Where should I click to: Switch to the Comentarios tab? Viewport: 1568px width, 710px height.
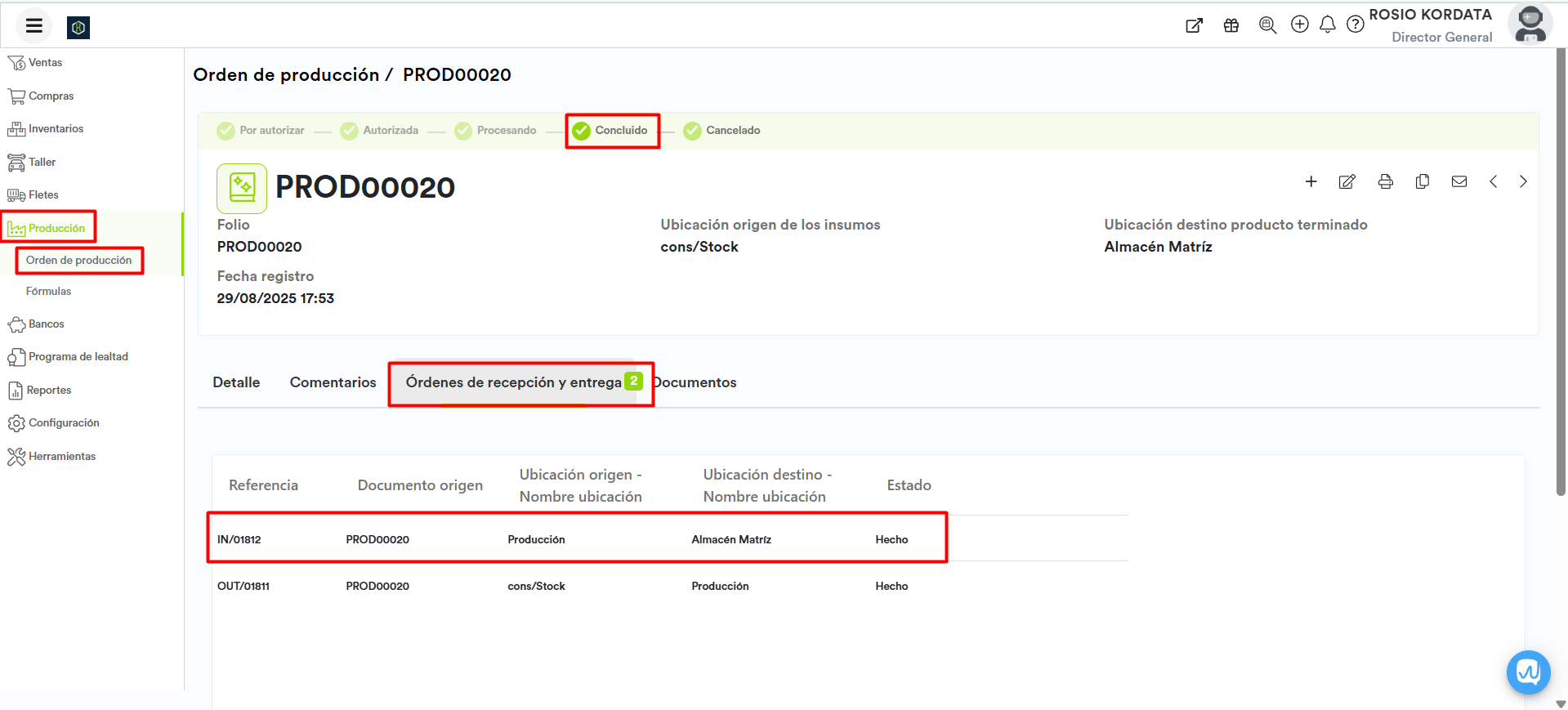[x=333, y=382]
